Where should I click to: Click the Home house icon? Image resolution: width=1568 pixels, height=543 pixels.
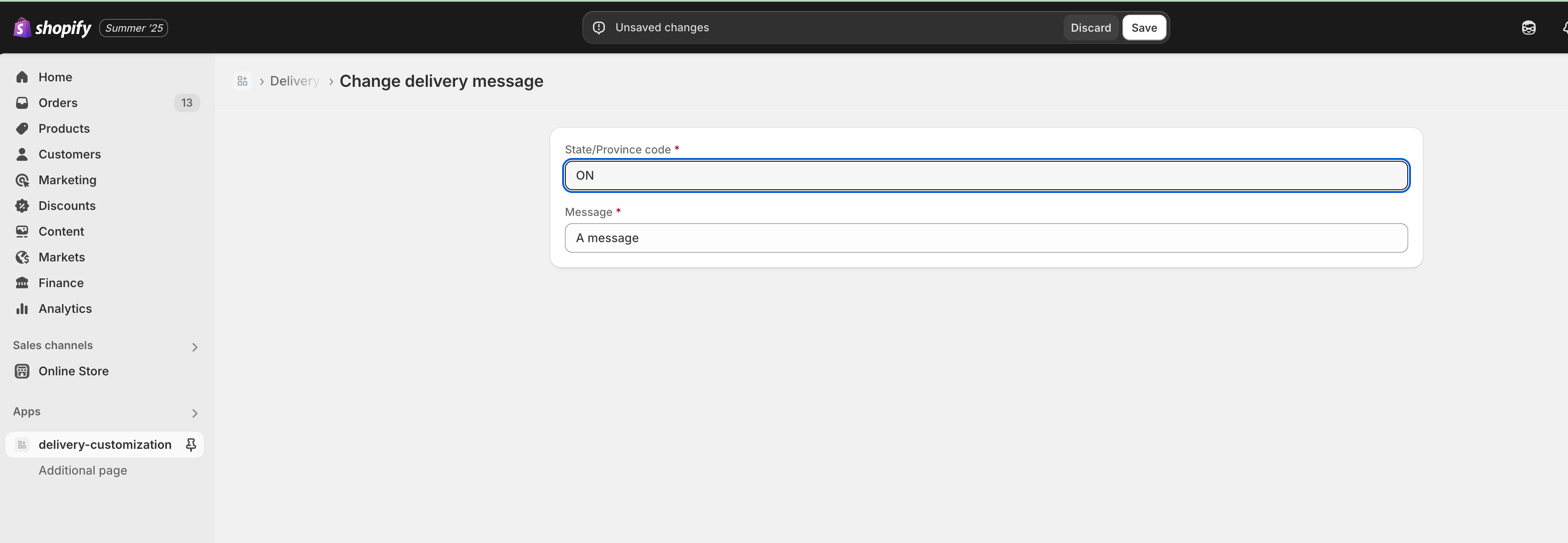pos(22,77)
